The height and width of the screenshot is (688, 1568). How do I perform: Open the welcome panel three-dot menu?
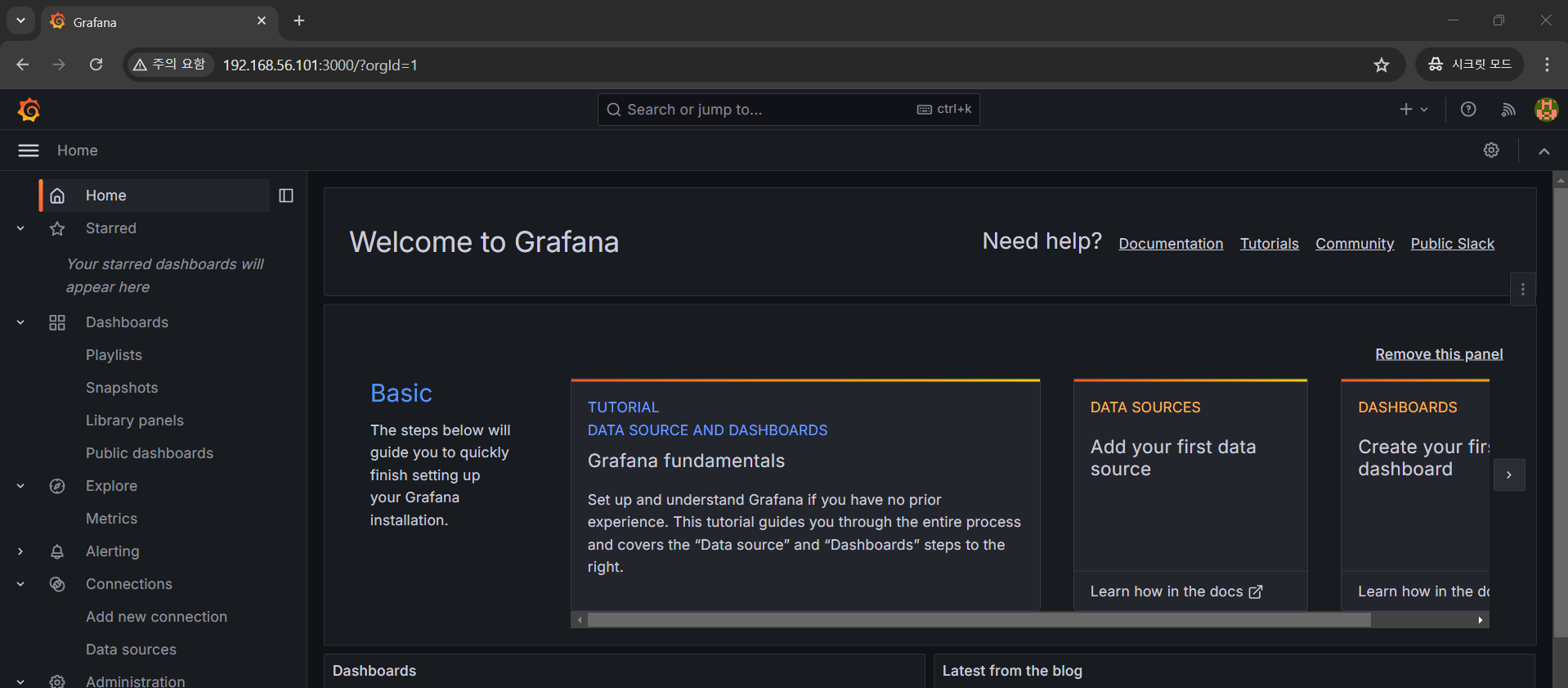coord(1522,289)
